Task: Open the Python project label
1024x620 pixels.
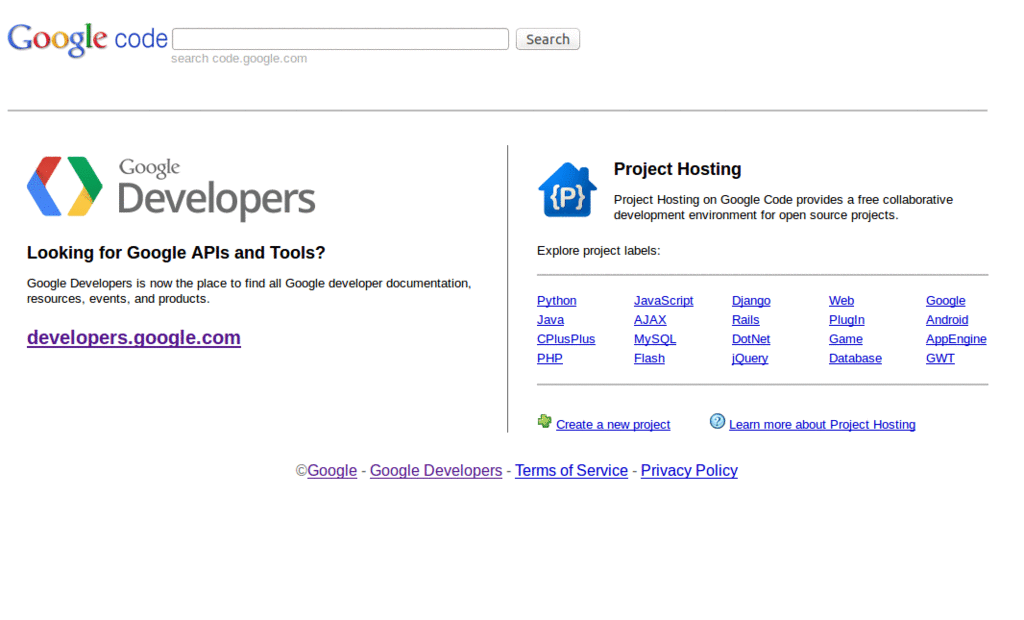Action: point(556,301)
